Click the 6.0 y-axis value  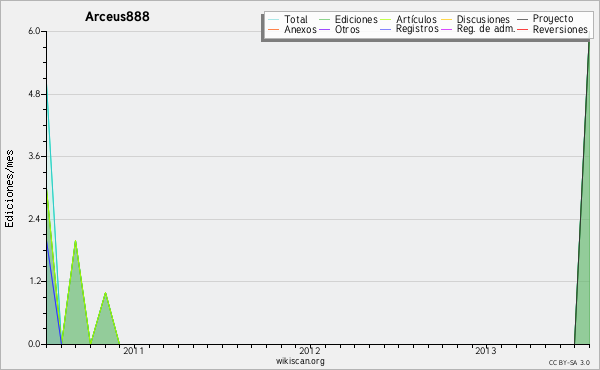point(34,31)
